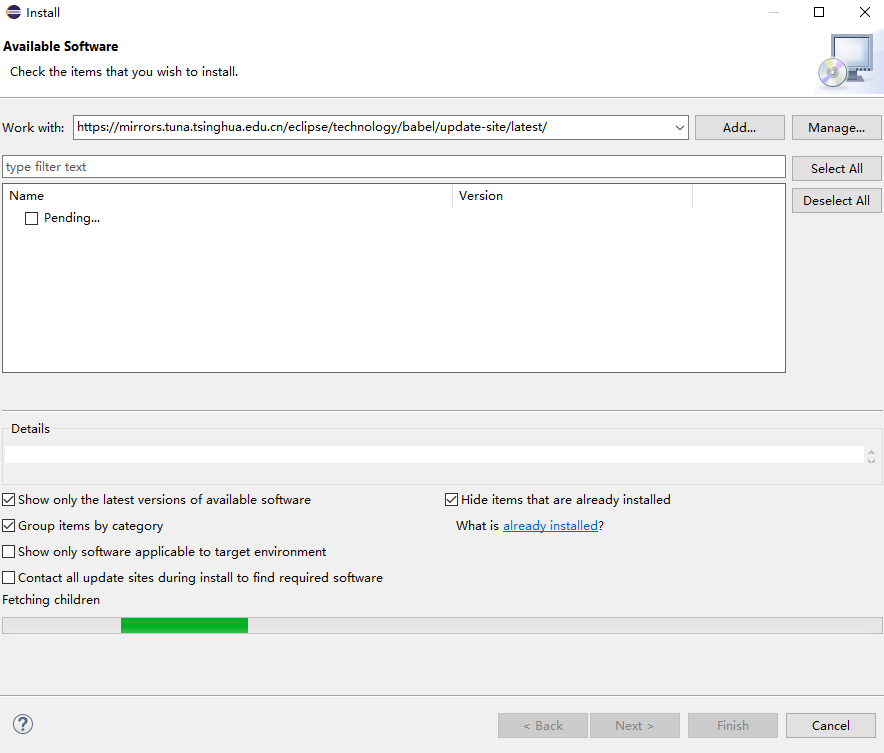
Task: Uncheck Hide items that are already installed
Action: point(452,499)
